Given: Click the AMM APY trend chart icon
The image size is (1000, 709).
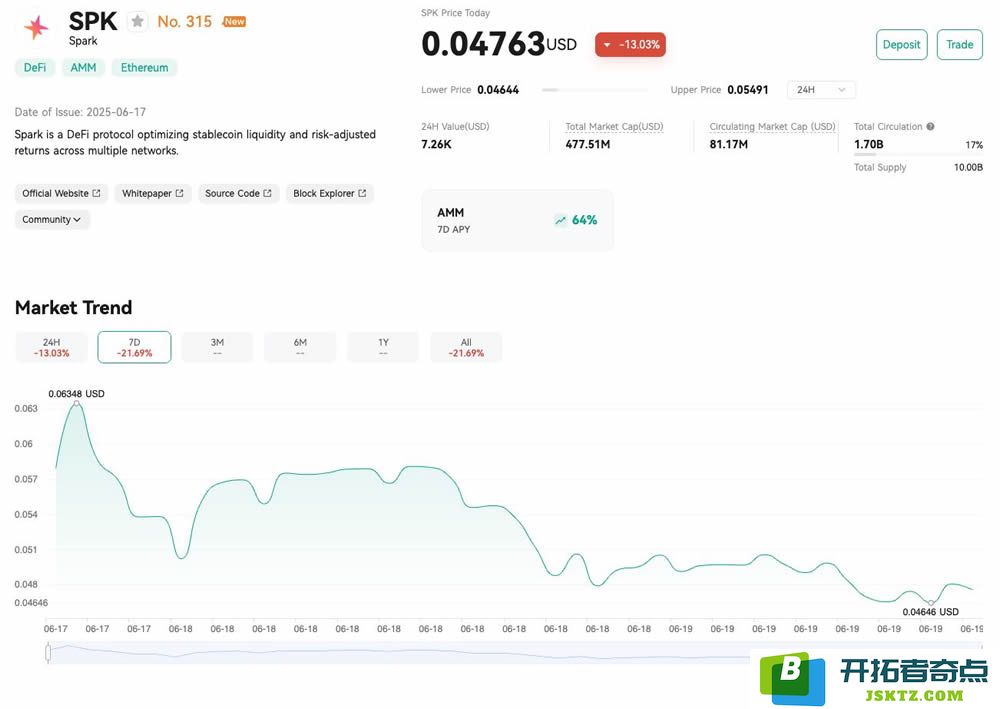Looking at the screenshot, I should 560,220.
